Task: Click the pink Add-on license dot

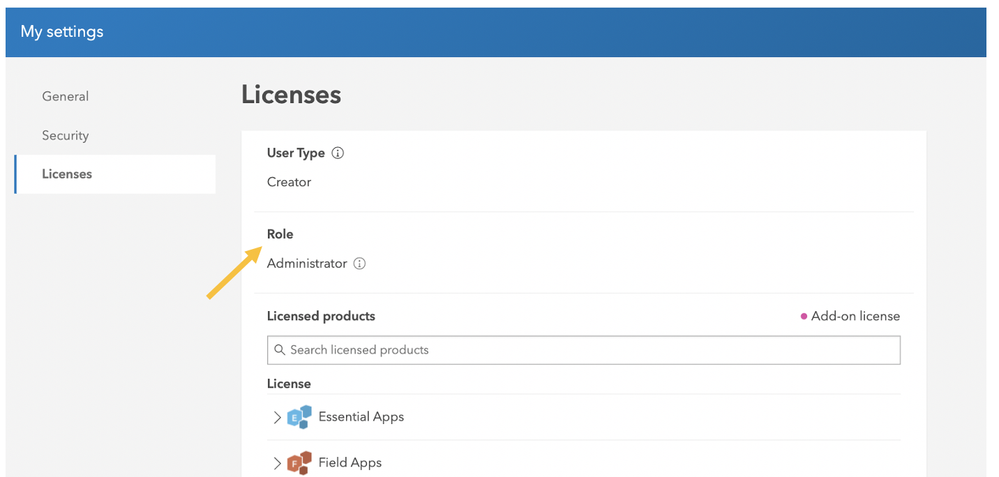Action: click(803, 317)
